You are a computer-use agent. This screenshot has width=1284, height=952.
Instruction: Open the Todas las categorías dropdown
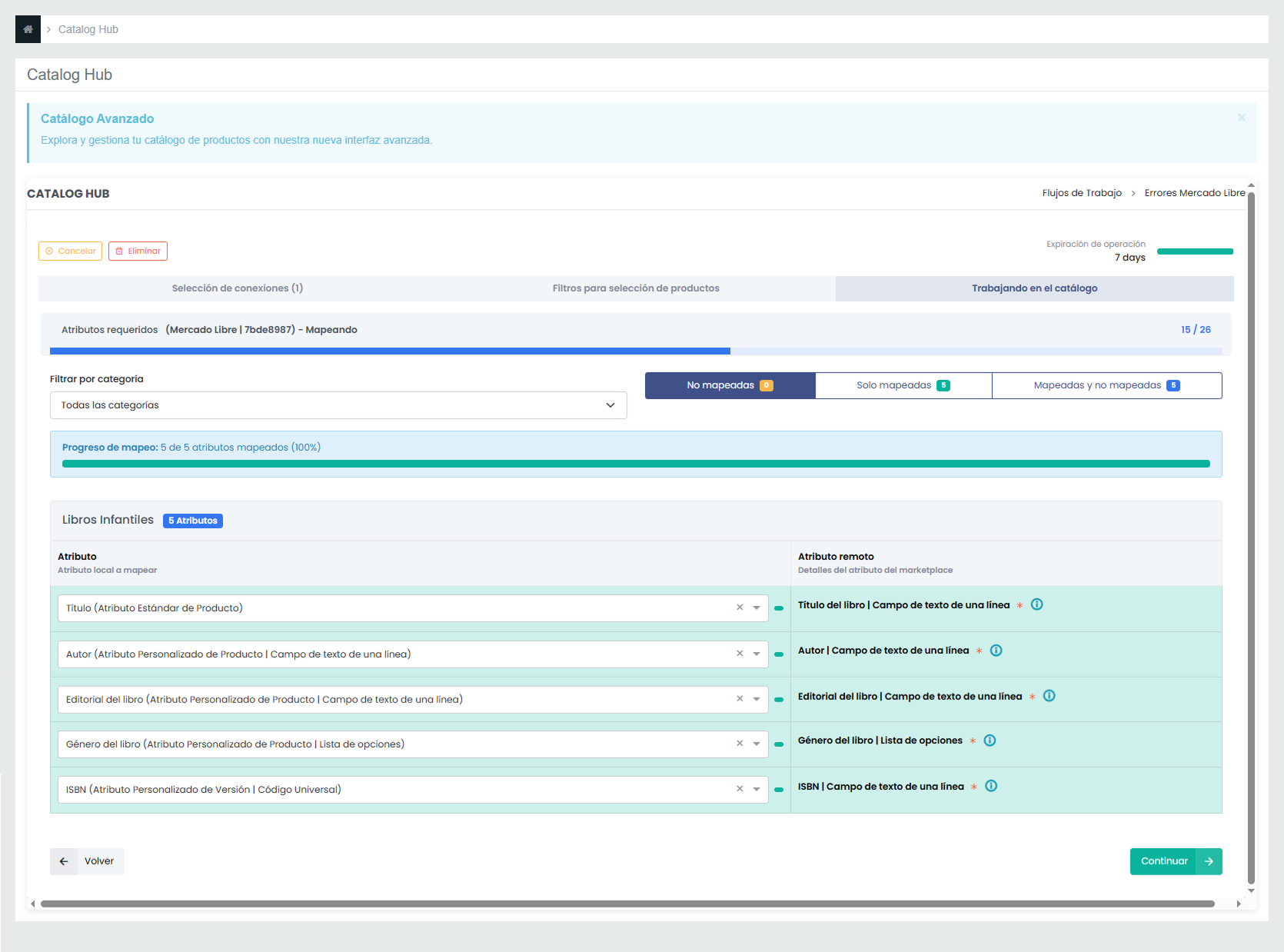(338, 405)
